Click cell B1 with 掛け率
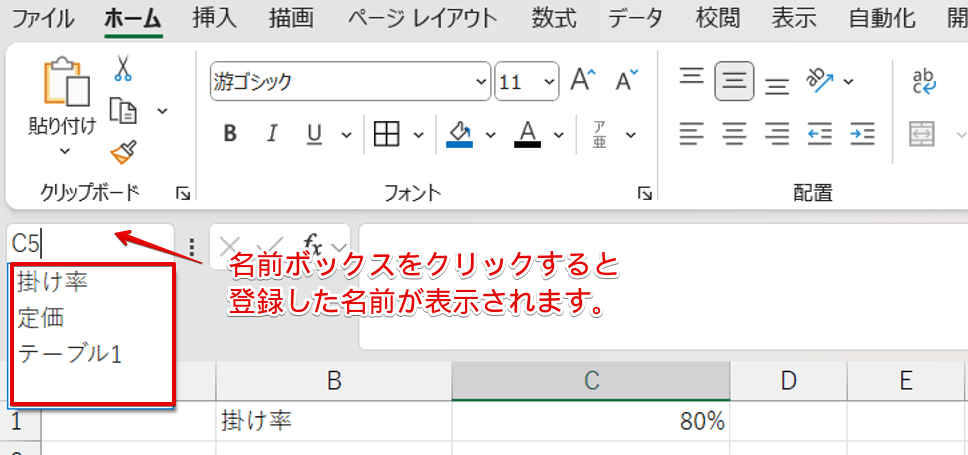 coord(334,421)
